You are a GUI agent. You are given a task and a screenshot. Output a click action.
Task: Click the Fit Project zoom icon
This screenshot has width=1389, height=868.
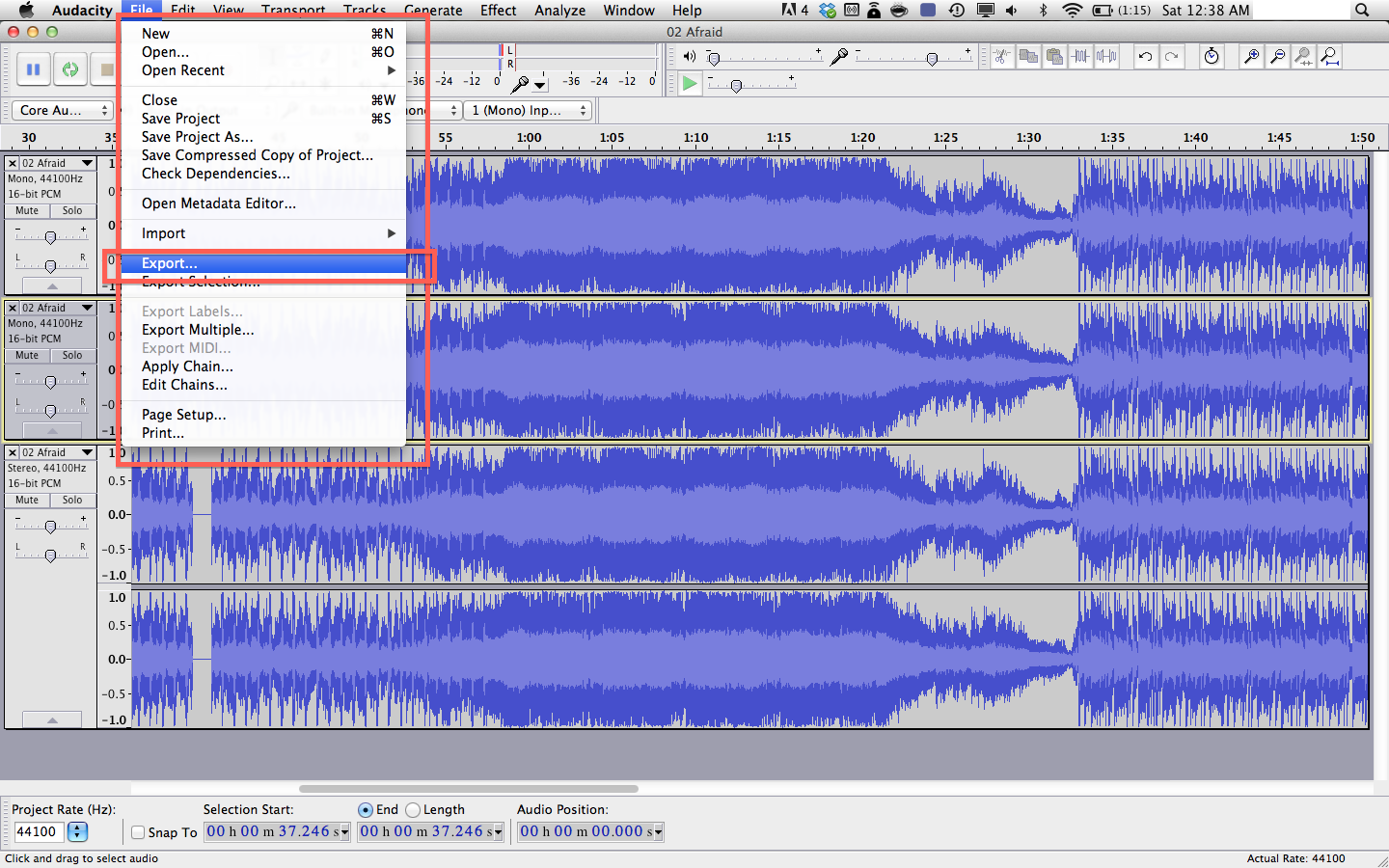coord(1329,57)
